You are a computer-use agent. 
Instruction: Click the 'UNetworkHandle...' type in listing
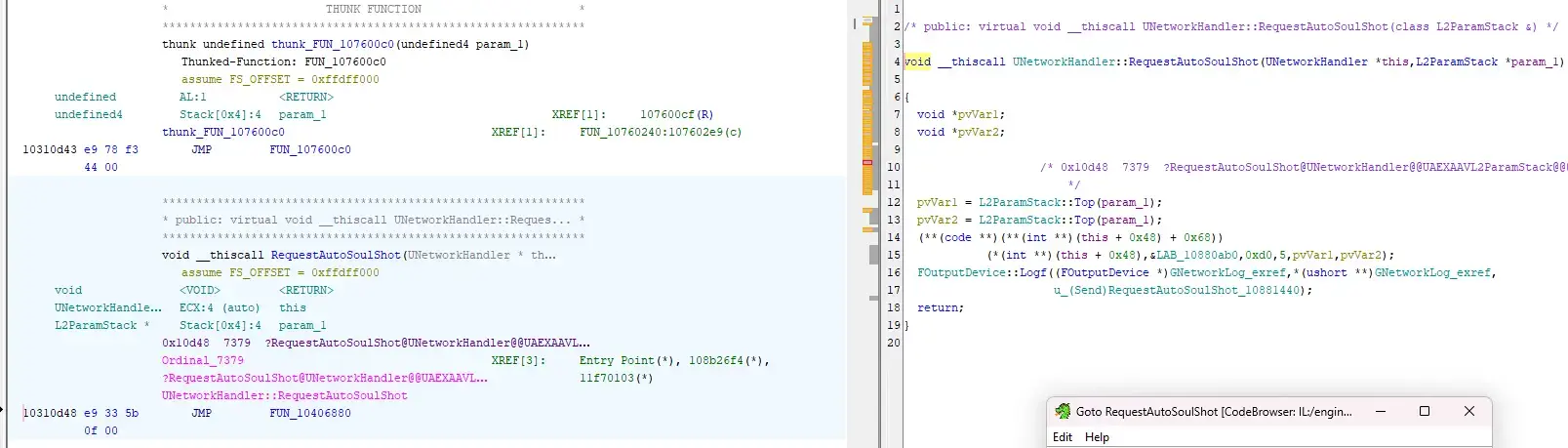[x=108, y=307]
